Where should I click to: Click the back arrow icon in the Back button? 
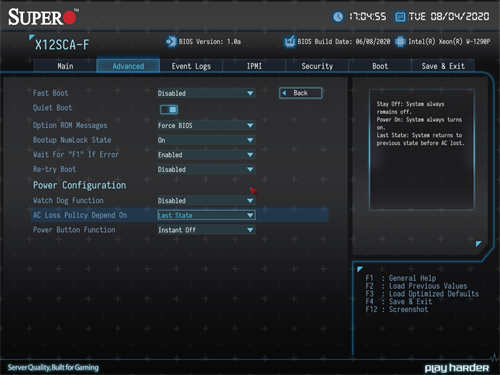point(284,93)
